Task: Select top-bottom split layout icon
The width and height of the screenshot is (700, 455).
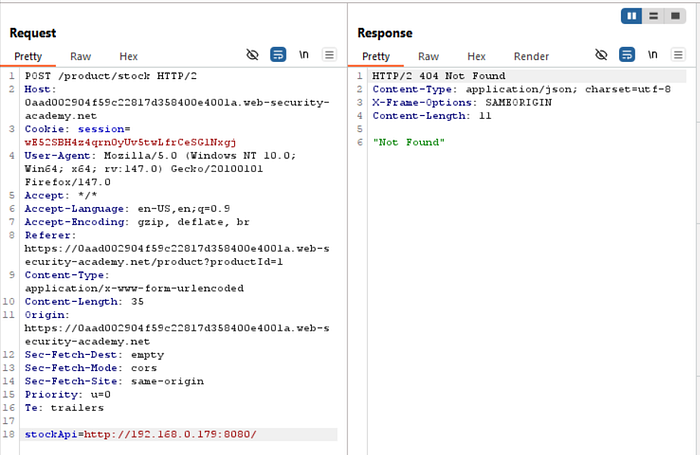Action: tap(654, 16)
